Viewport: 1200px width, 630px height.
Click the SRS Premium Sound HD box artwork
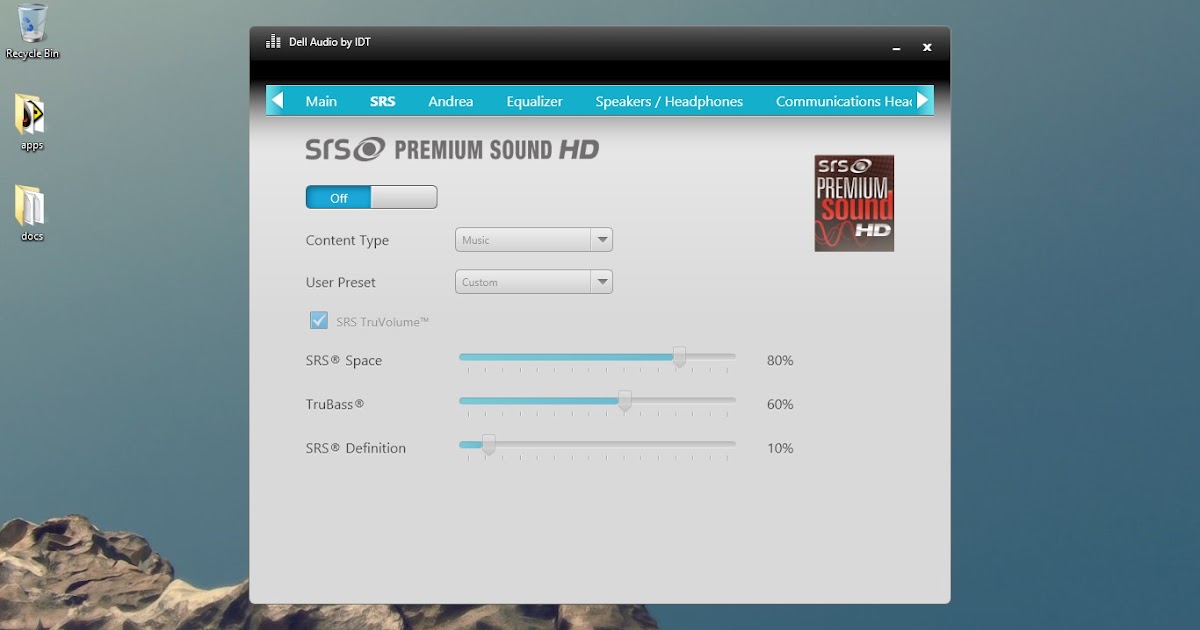pos(853,202)
